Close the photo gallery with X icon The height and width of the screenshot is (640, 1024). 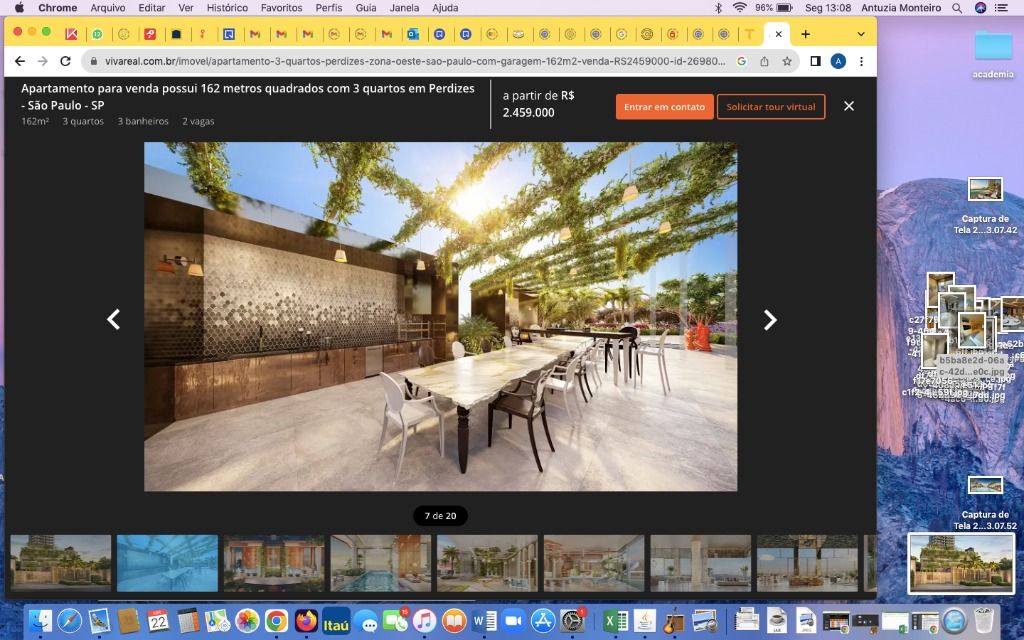[849, 106]
